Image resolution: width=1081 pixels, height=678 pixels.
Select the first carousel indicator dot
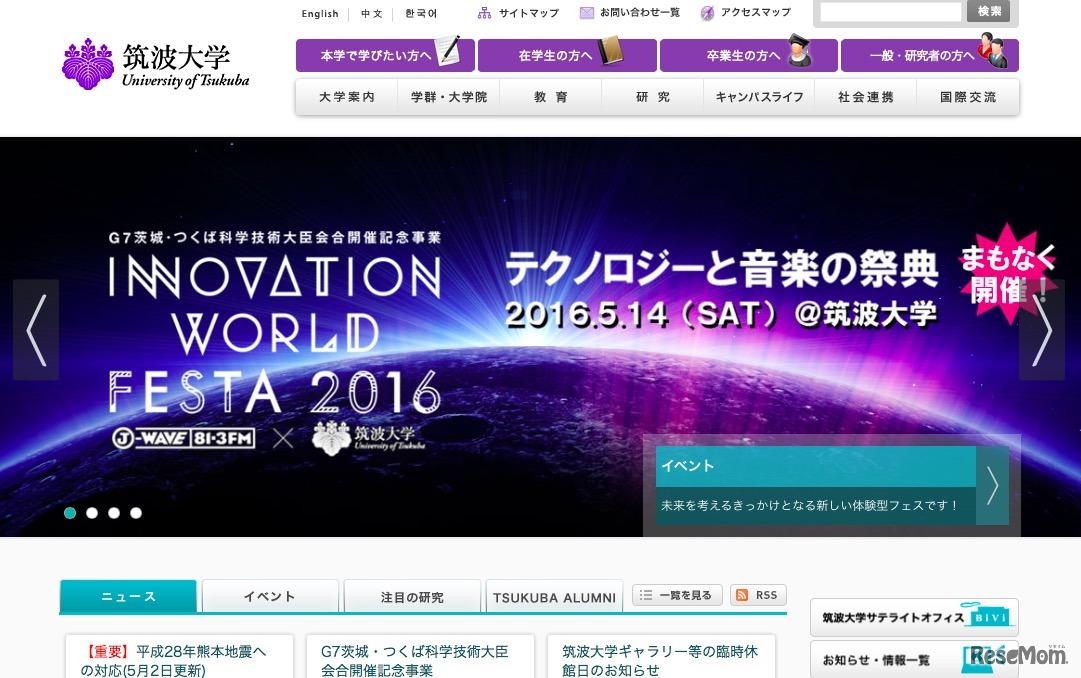pos(70,513)
